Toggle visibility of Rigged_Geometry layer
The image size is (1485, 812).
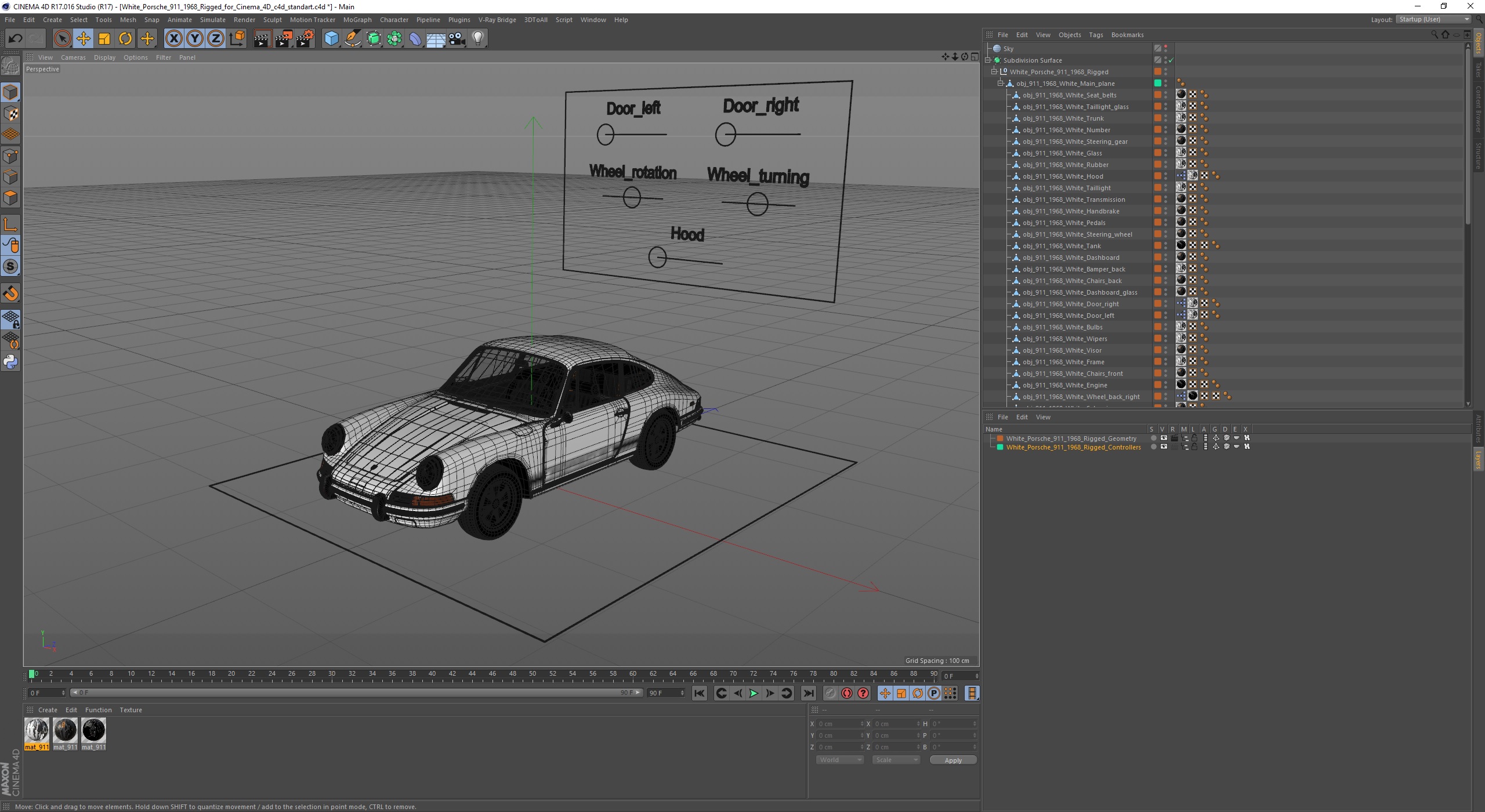[x=1164, y=438]
